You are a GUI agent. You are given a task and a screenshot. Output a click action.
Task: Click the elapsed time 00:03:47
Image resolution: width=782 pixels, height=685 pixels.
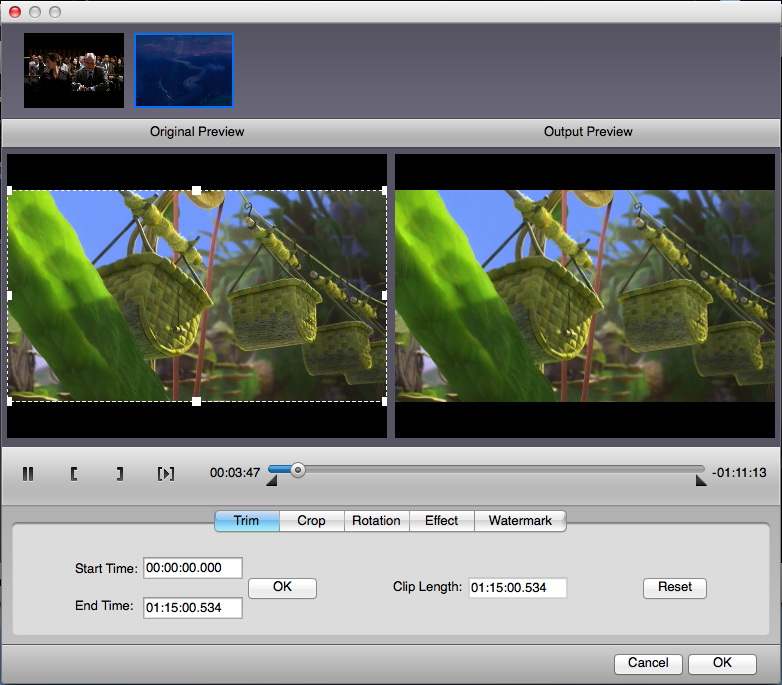click(x=235, y=473)
